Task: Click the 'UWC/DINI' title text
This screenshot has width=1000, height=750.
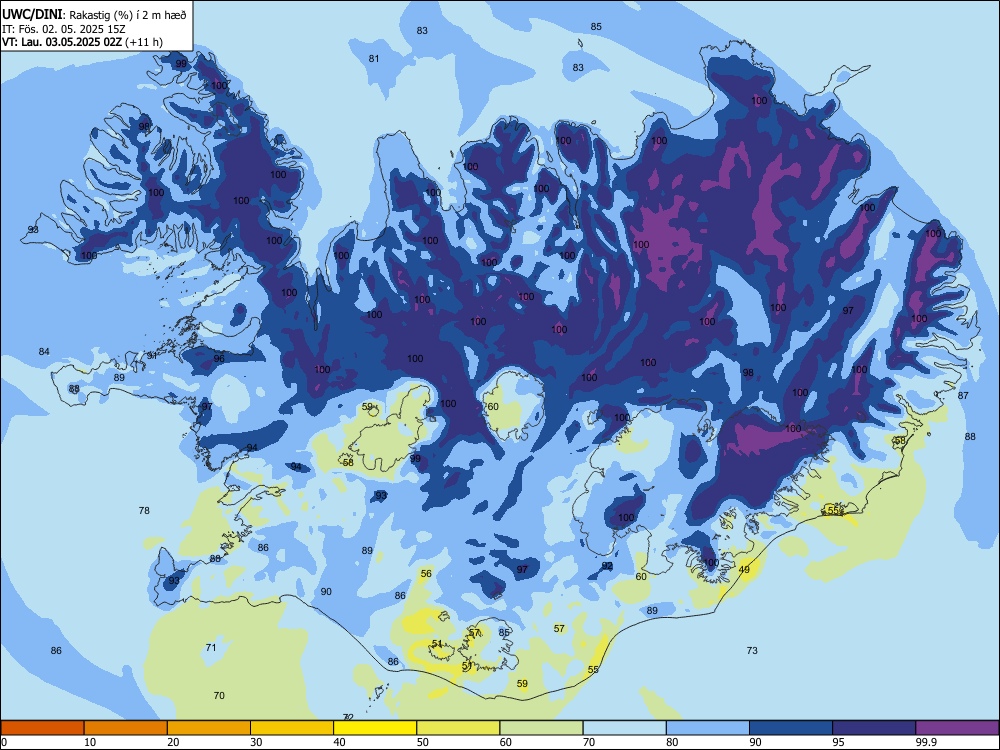Action: (32, 15)
